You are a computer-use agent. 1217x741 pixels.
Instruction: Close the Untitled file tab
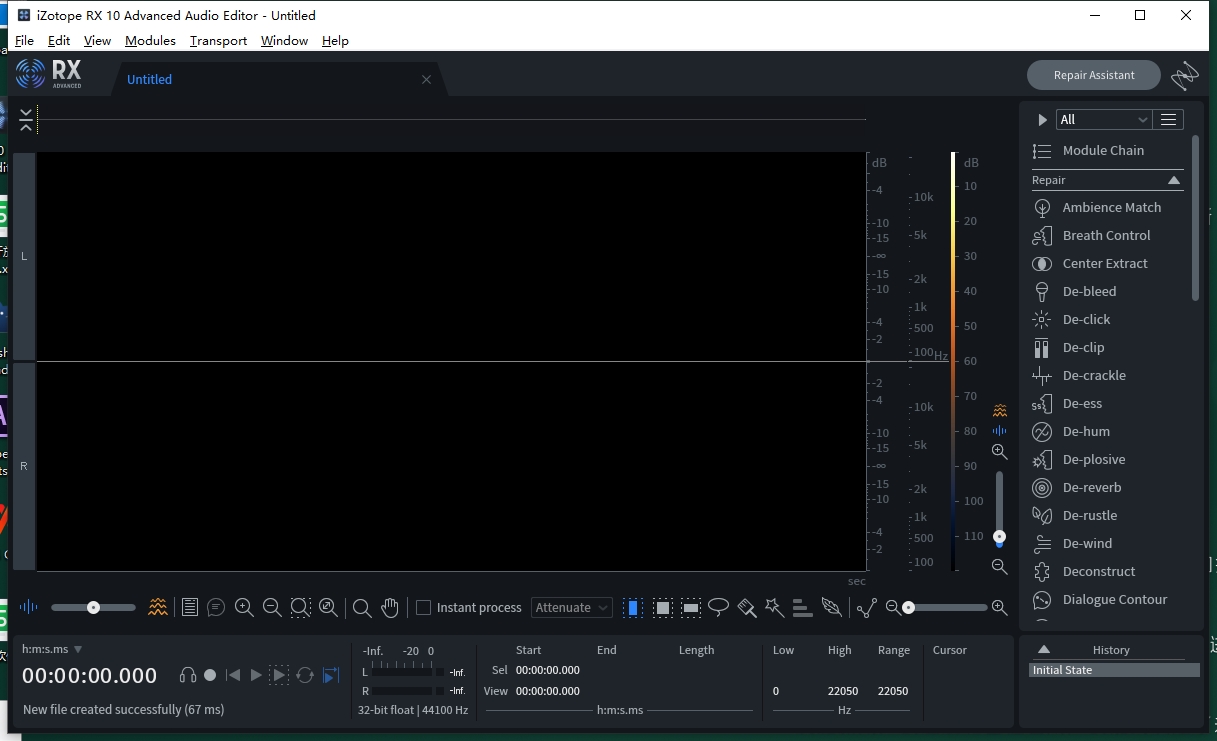tap(426, 79)
